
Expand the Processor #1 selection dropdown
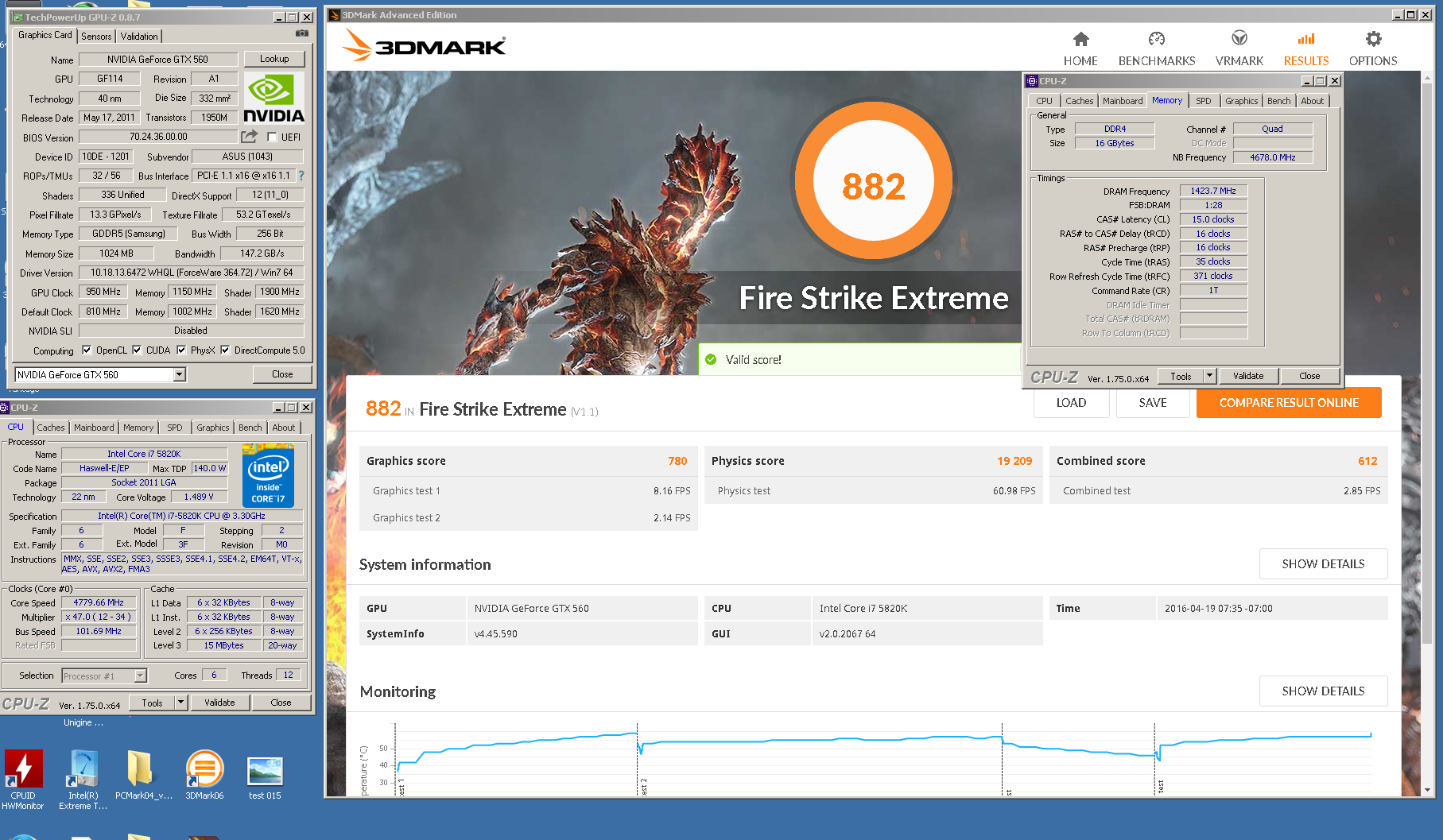[x=141, y=675]
